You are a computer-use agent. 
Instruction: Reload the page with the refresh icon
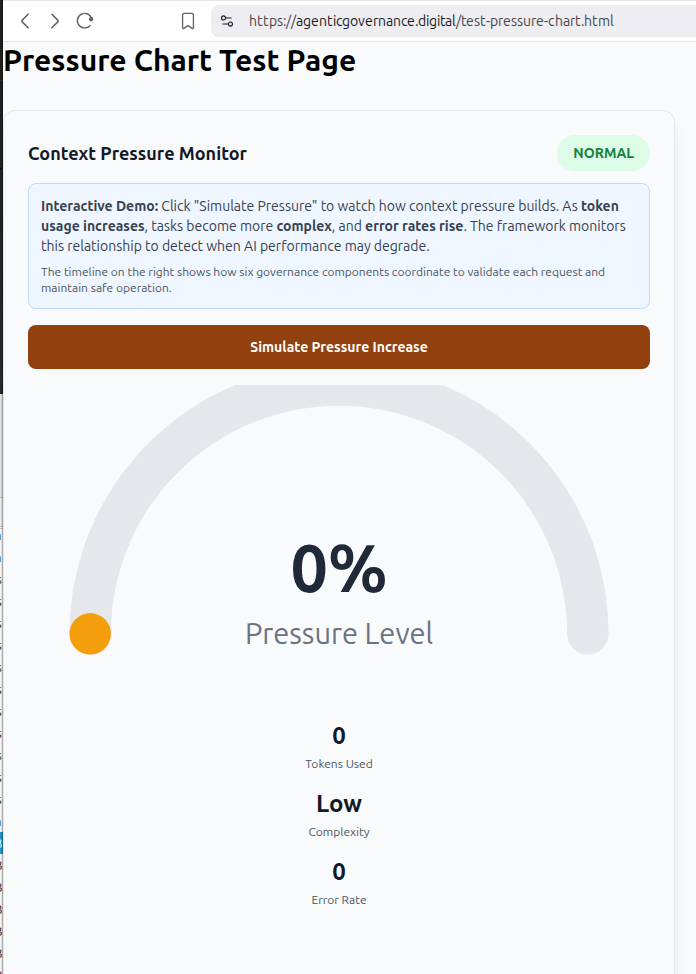85,21
